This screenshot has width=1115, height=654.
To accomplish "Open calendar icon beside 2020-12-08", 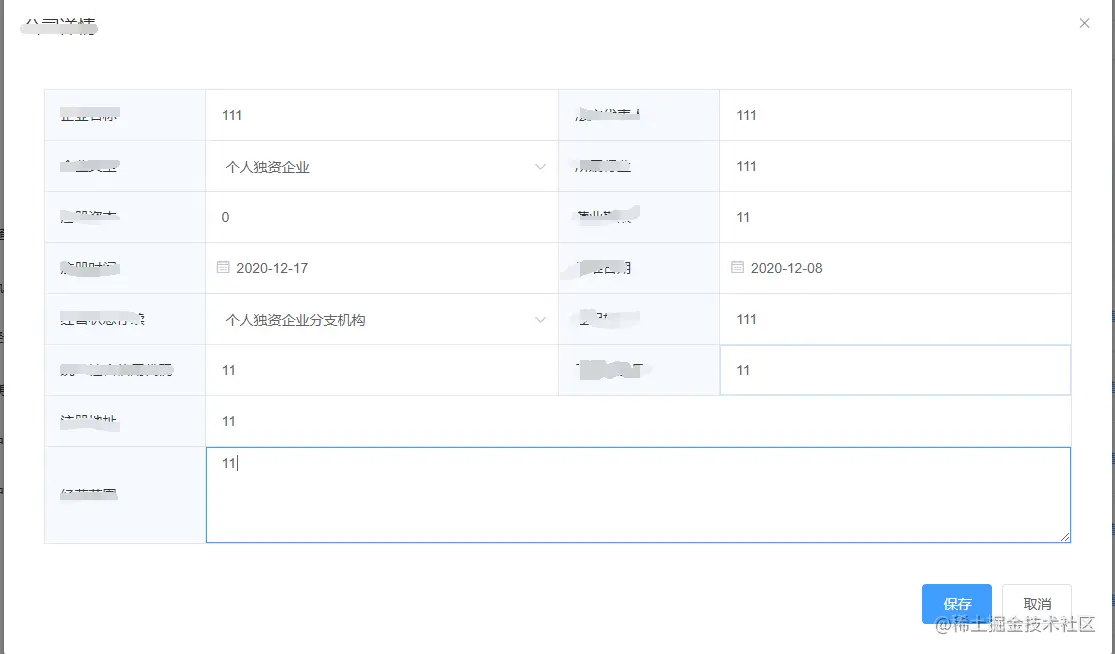I will (x=737, y=267).
